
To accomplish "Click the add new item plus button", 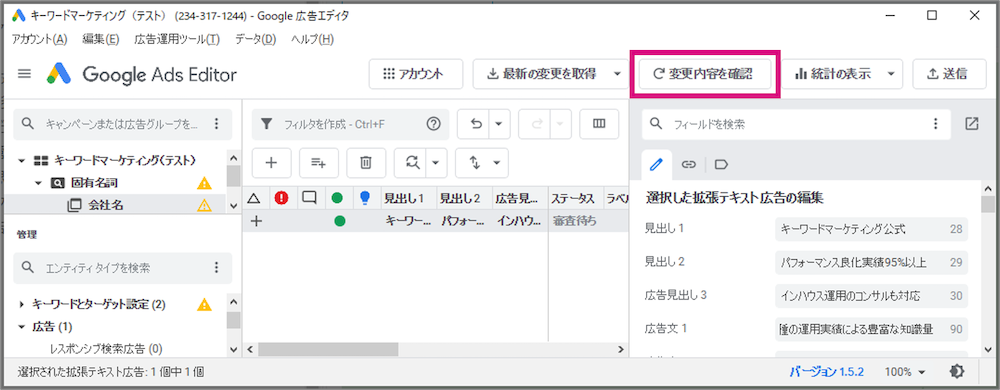I will (x=272, y=162).
